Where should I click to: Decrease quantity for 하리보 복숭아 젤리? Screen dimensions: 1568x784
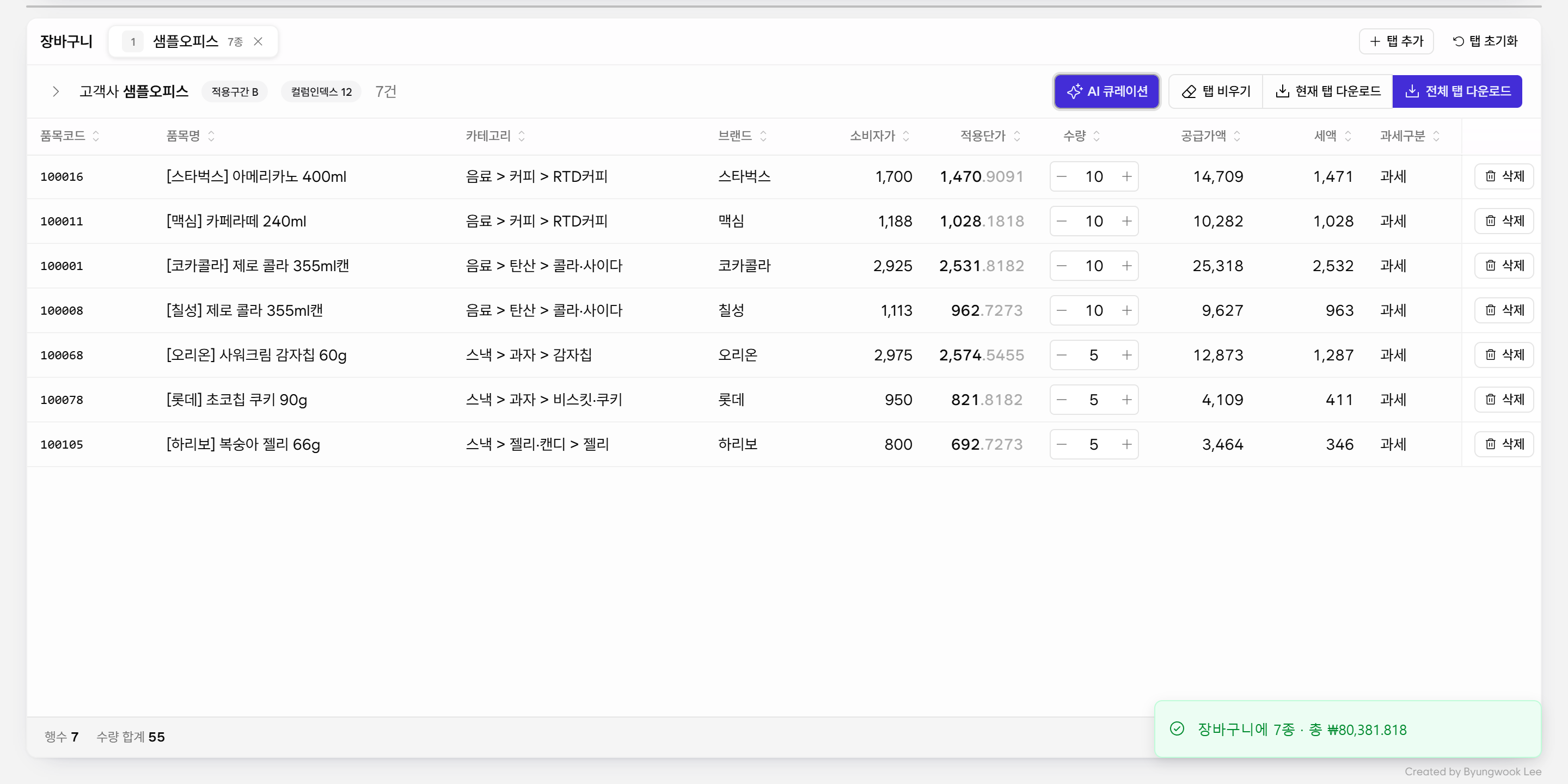click(1062, 444)
